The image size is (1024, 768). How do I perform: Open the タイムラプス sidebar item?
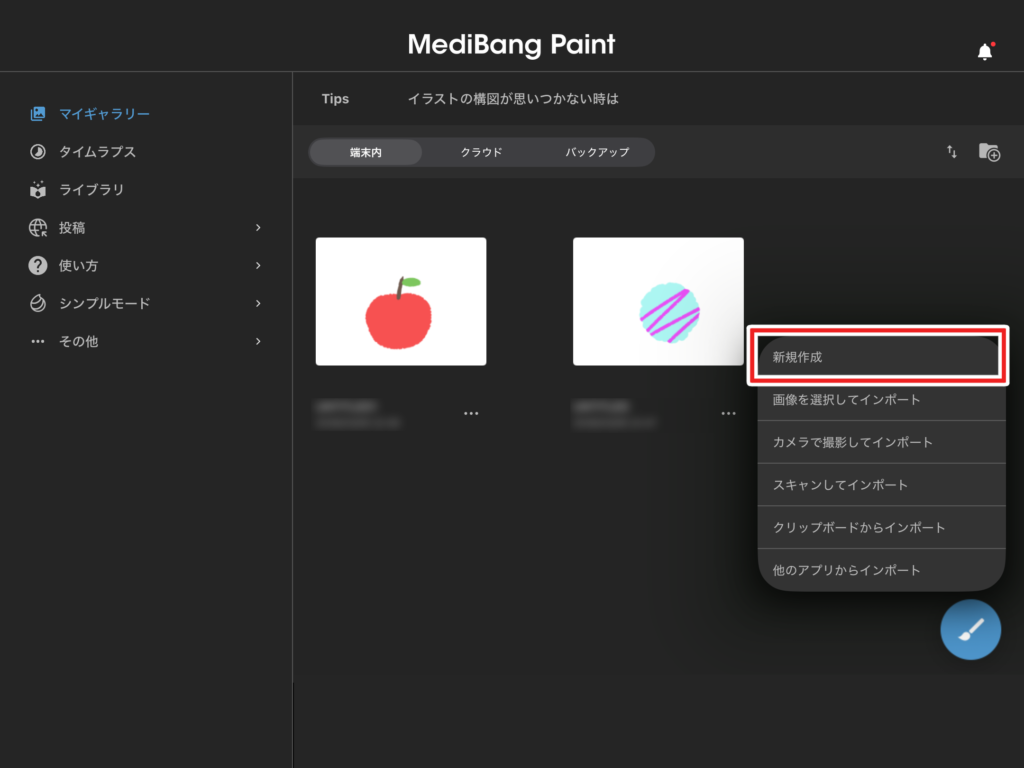pos(97,152)
